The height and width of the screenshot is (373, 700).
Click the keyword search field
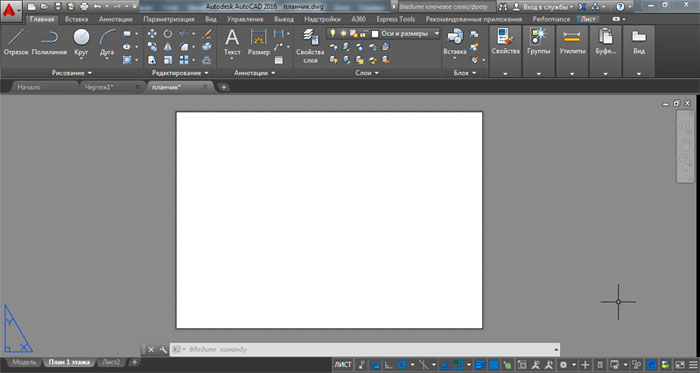pyautogui.click(x=446, y=7)
